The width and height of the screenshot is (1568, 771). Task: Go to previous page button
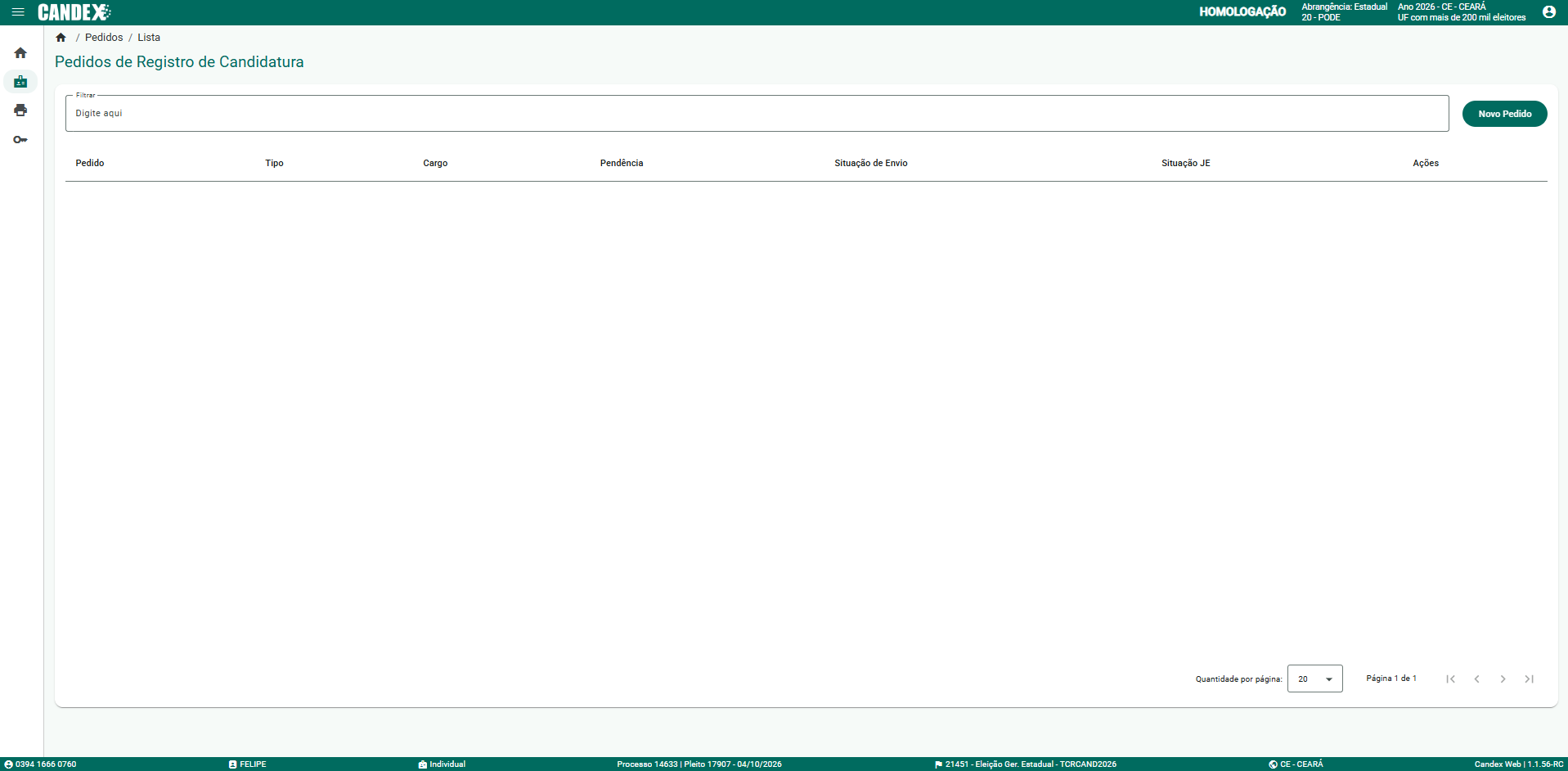[1476, 679]
